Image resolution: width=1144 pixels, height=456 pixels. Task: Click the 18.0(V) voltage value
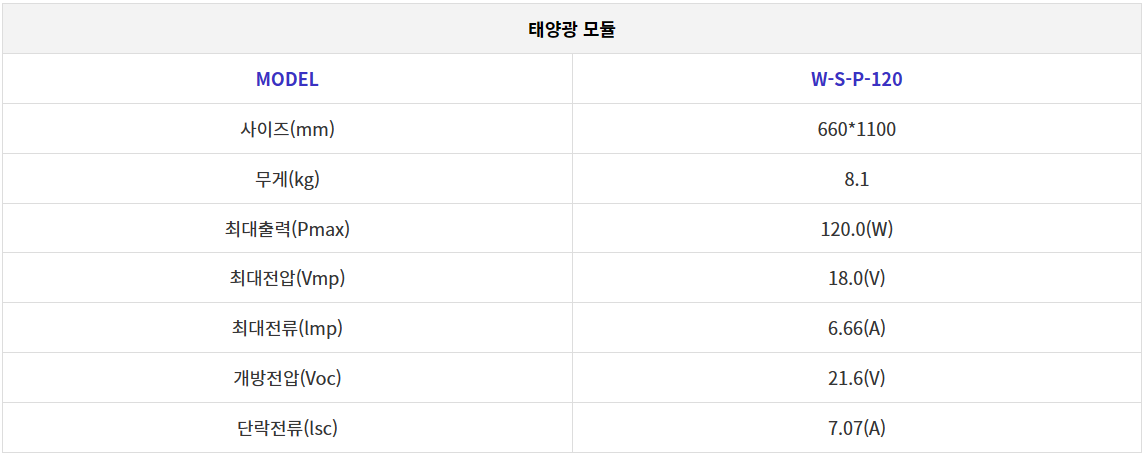(857, 278)
